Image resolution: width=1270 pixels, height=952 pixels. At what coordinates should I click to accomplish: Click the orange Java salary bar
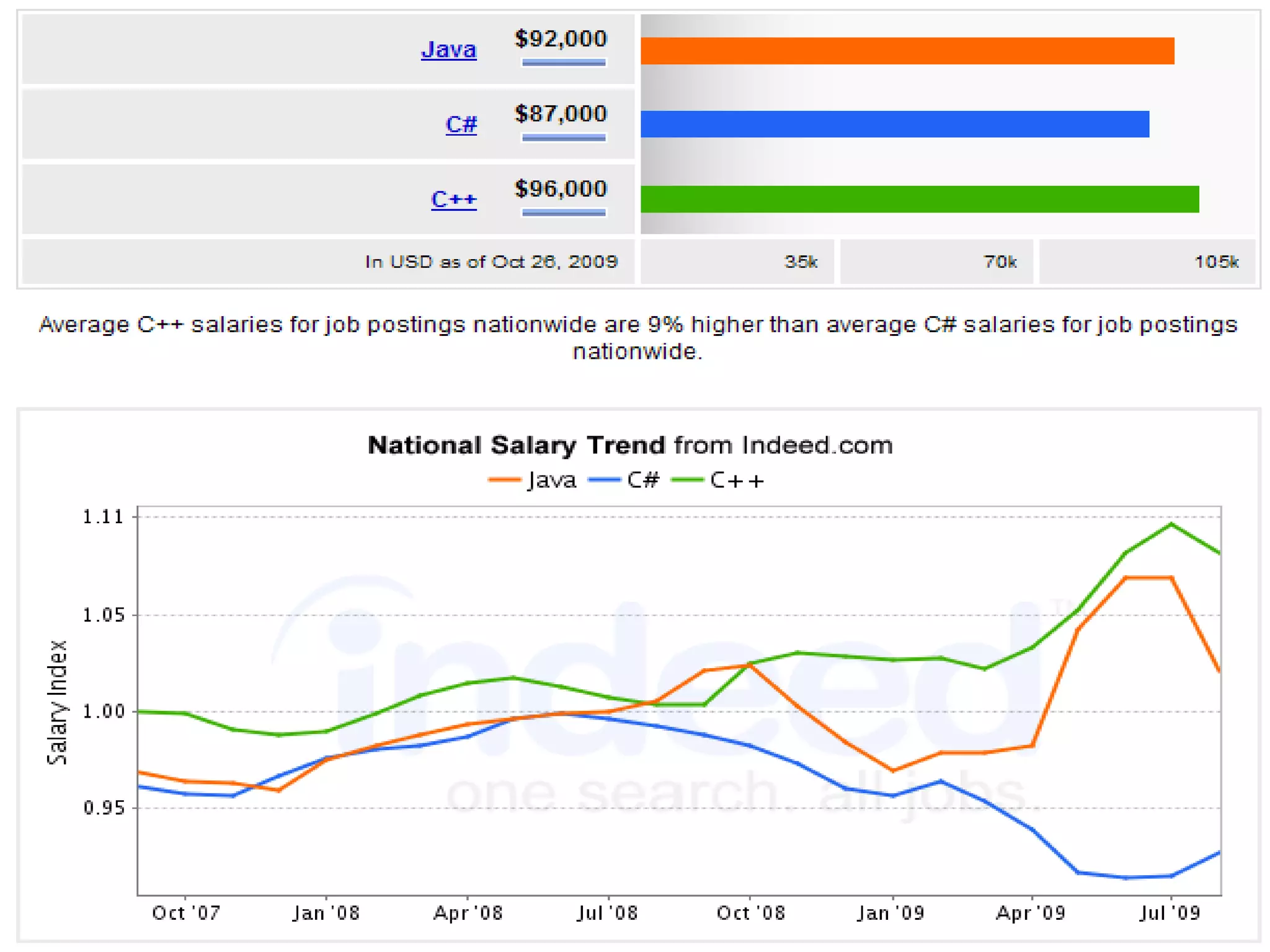coord(907,51)
